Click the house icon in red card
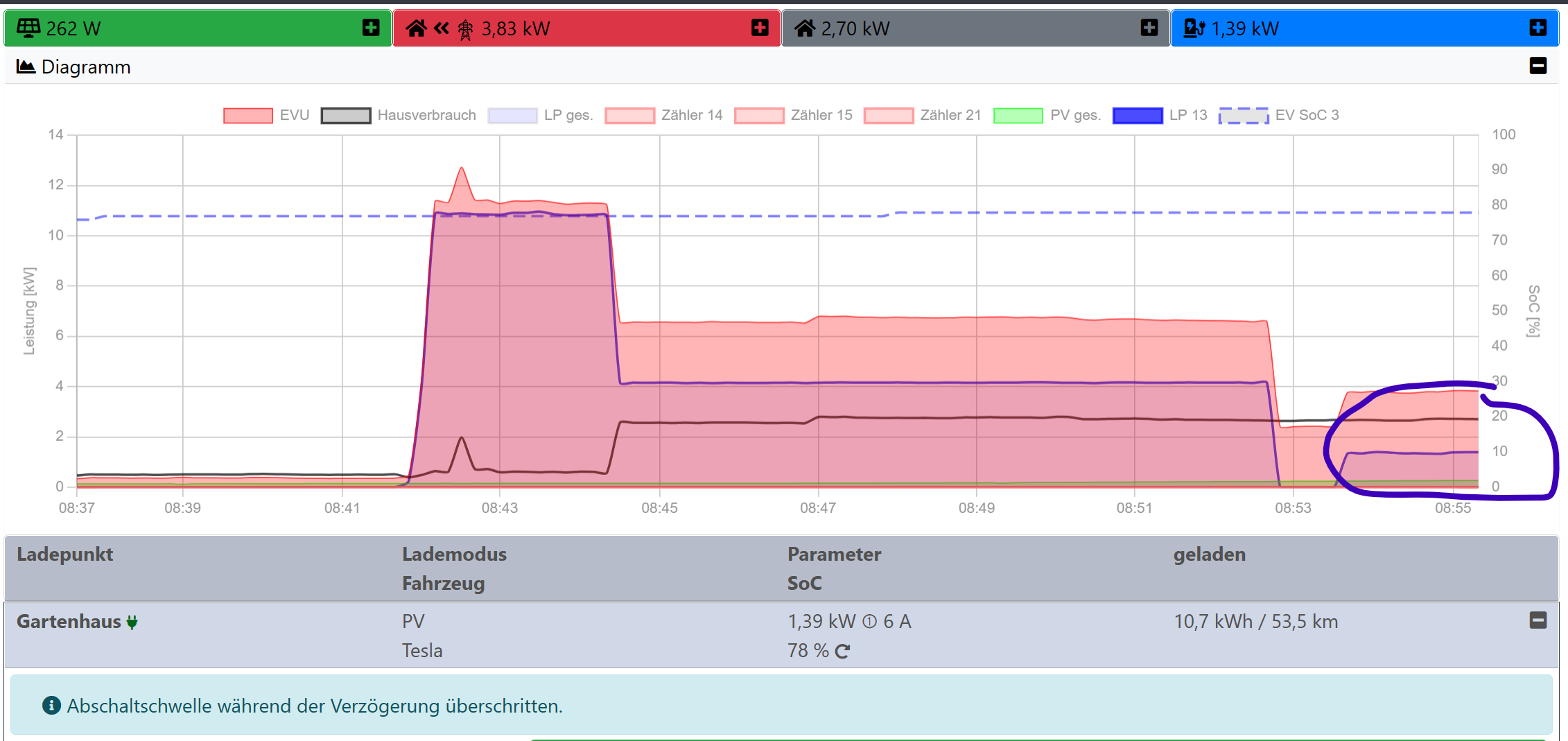The image size is (1568, 741). (416, 28)
